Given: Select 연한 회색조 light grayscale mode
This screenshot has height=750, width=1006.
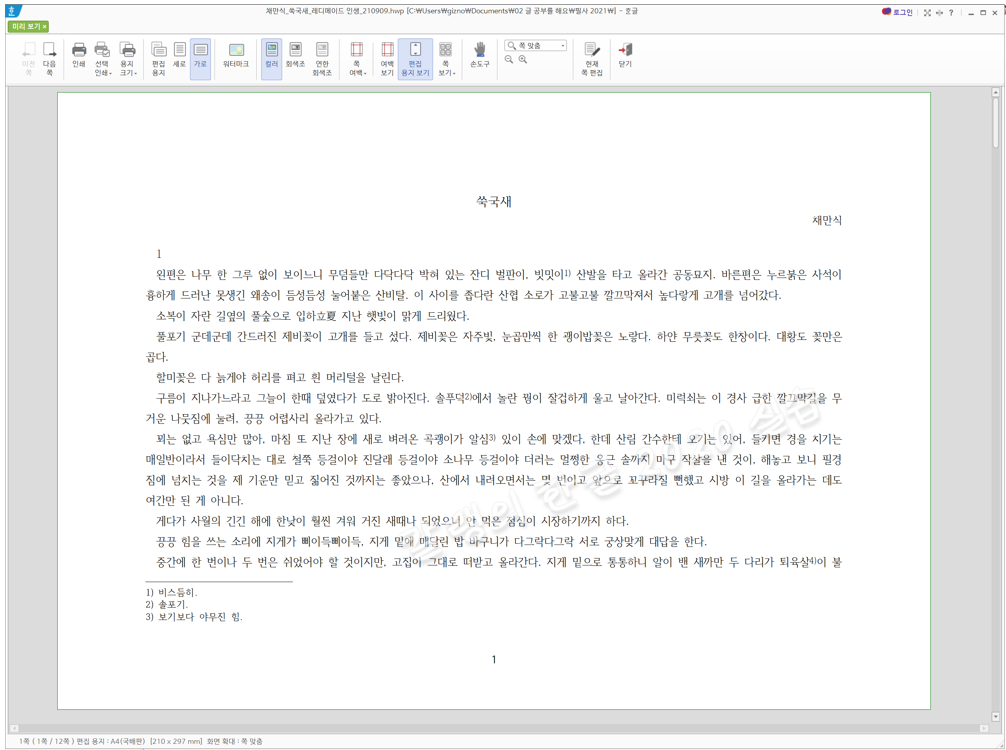Looking at the screenshot, I should point(322,58).
